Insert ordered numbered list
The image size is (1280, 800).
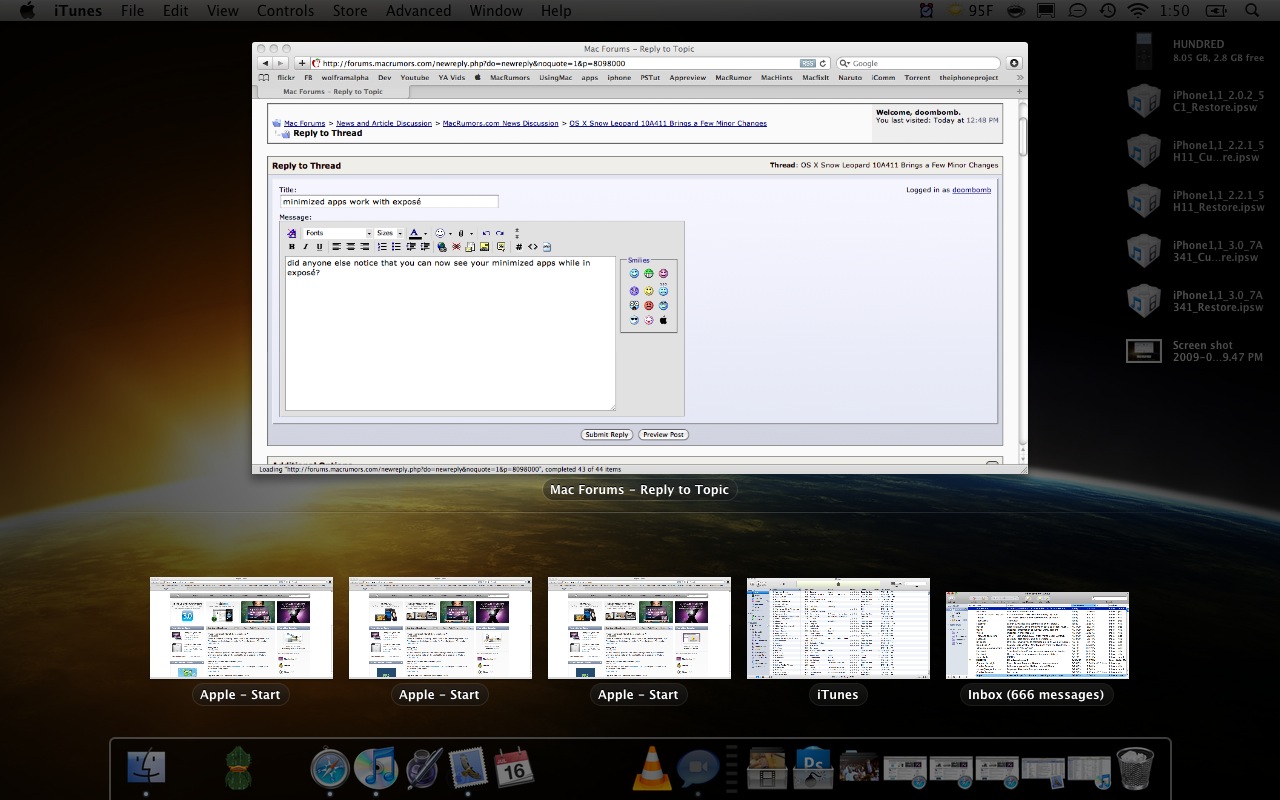point(382,246)
